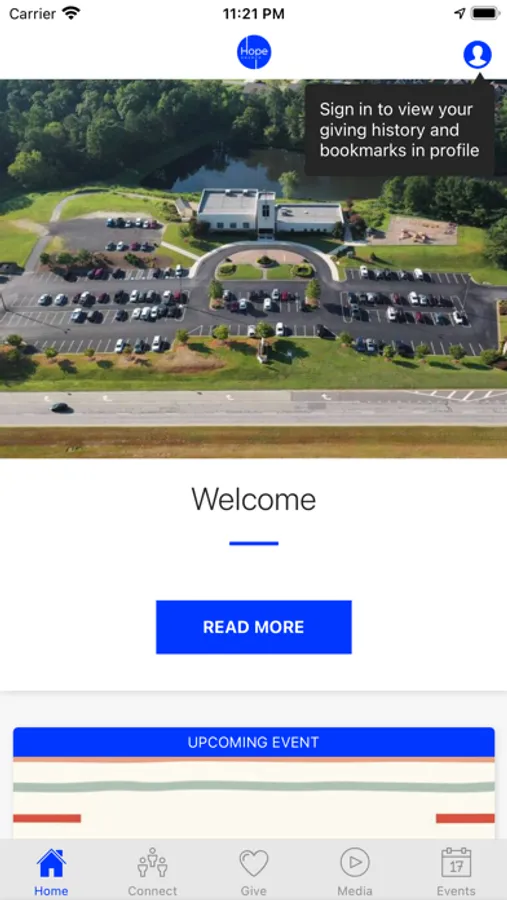Tap the Welcome heading text
The height and width of the screenshot is (900, 507).
point(254,499)
